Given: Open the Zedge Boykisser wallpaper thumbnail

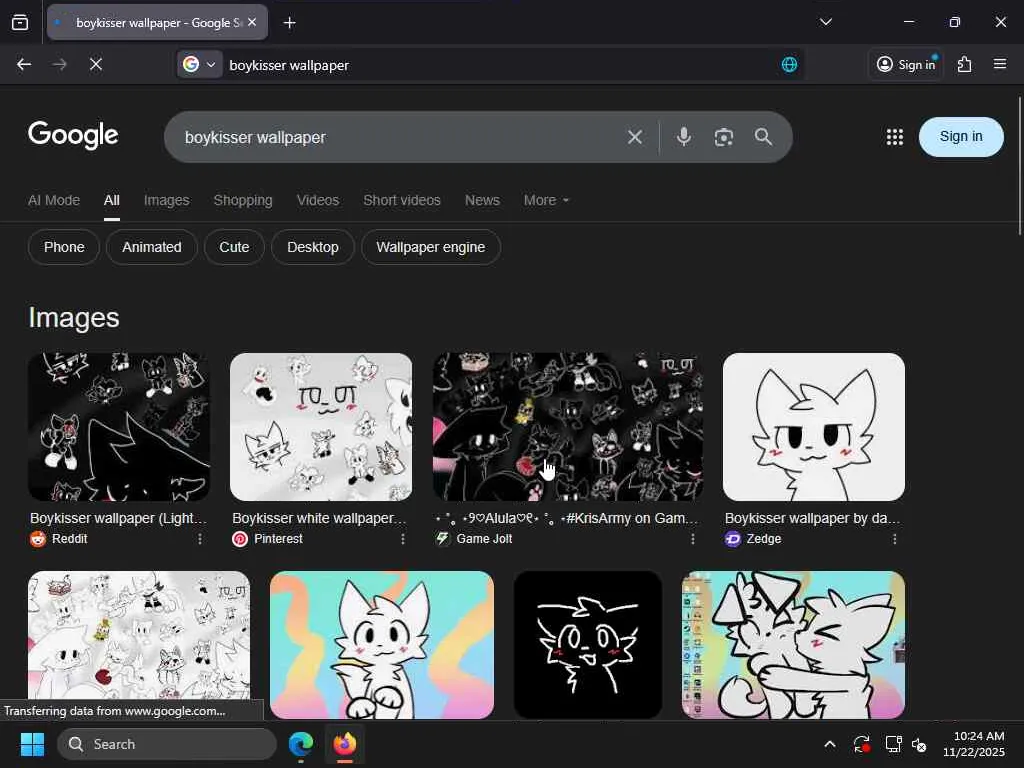Looking at the screenshot, I should click(814, 427).
